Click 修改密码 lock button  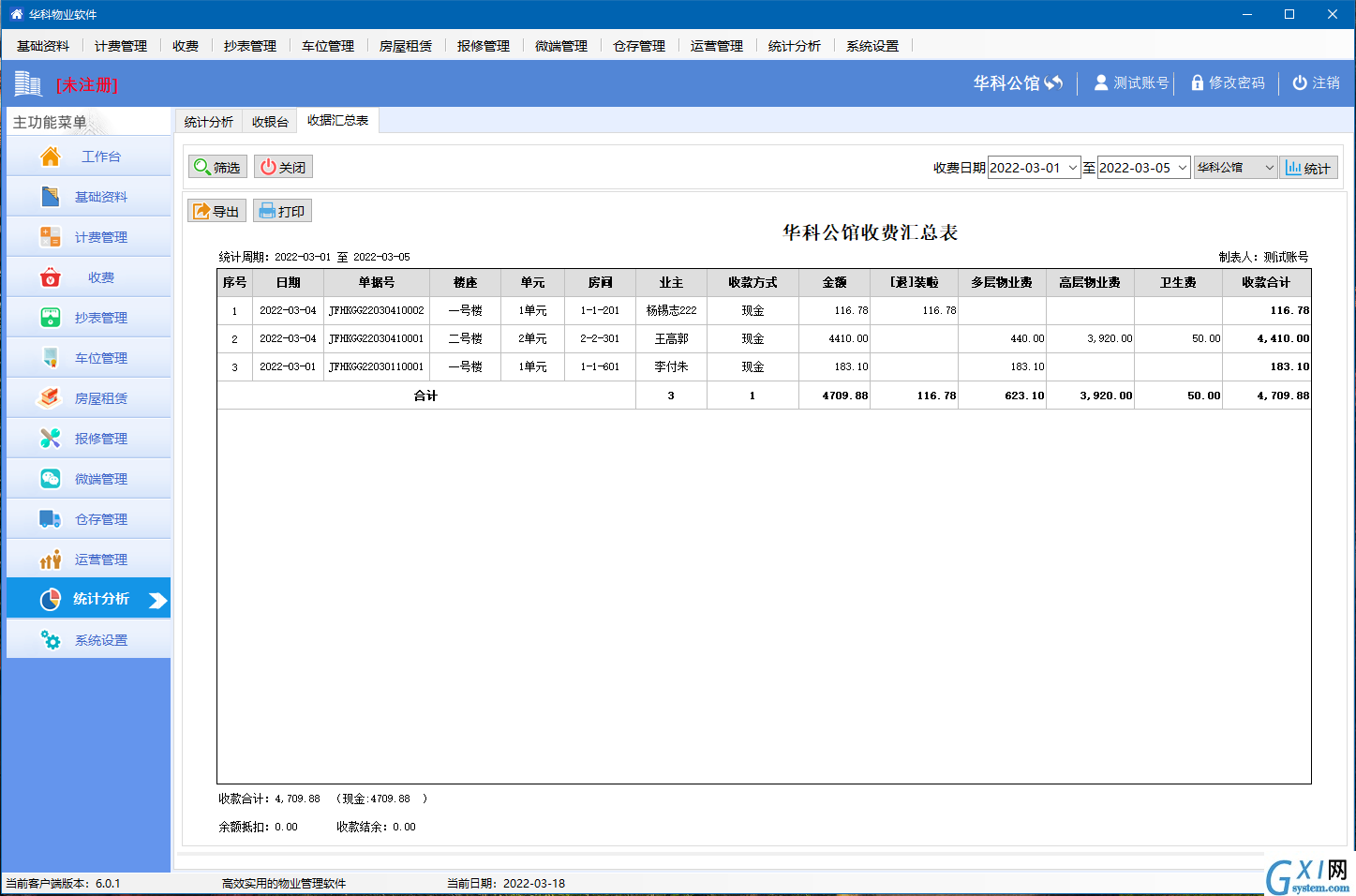tap(1229, 82)
